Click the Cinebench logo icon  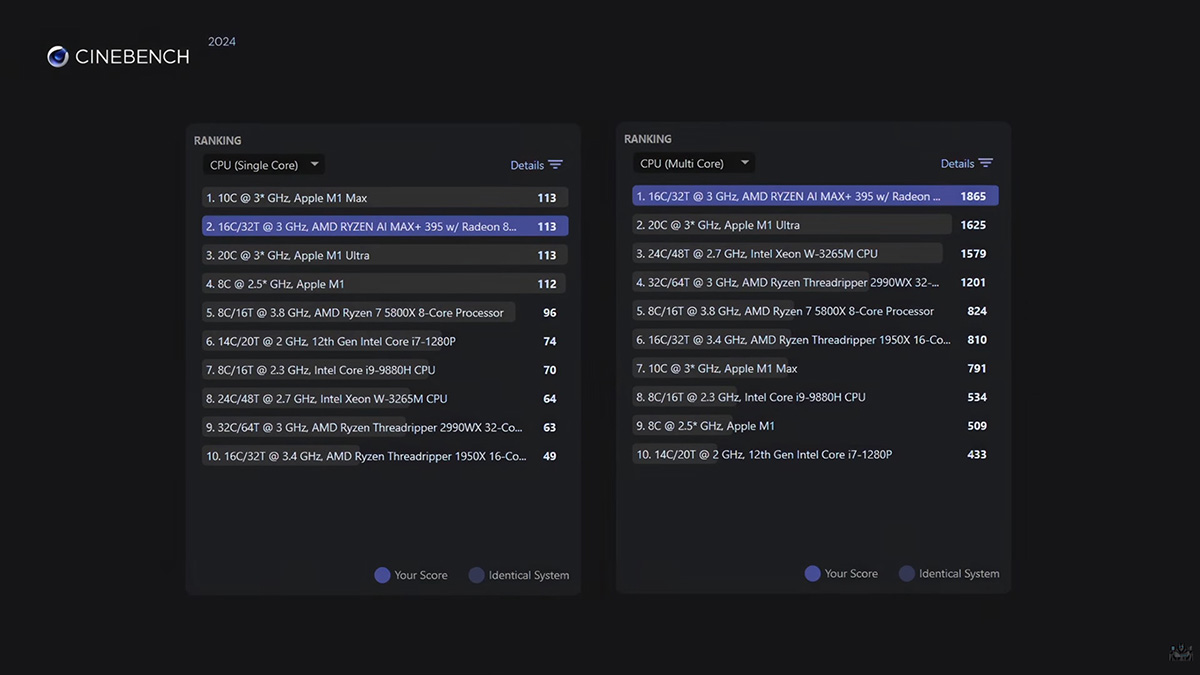58,57
